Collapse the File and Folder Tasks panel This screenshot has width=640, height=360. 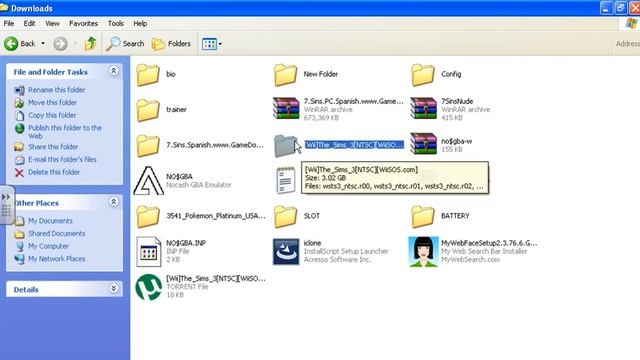[114, 71]
